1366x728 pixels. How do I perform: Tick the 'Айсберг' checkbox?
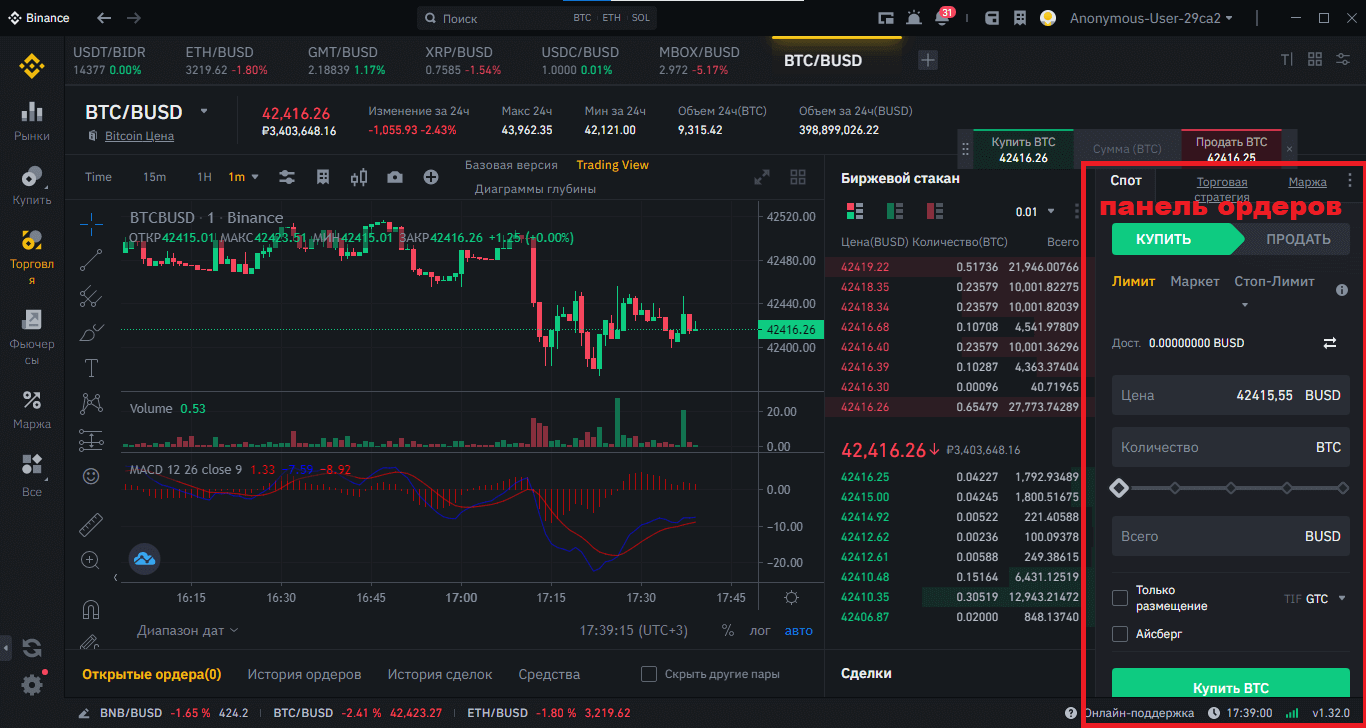(x=1120, y=634)
